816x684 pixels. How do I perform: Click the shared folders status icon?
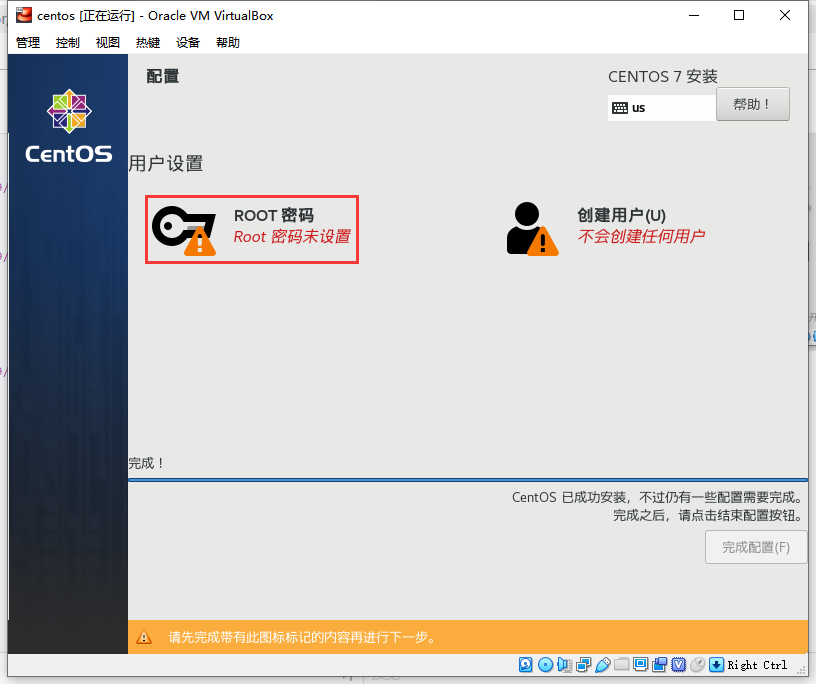pos(621,665)
